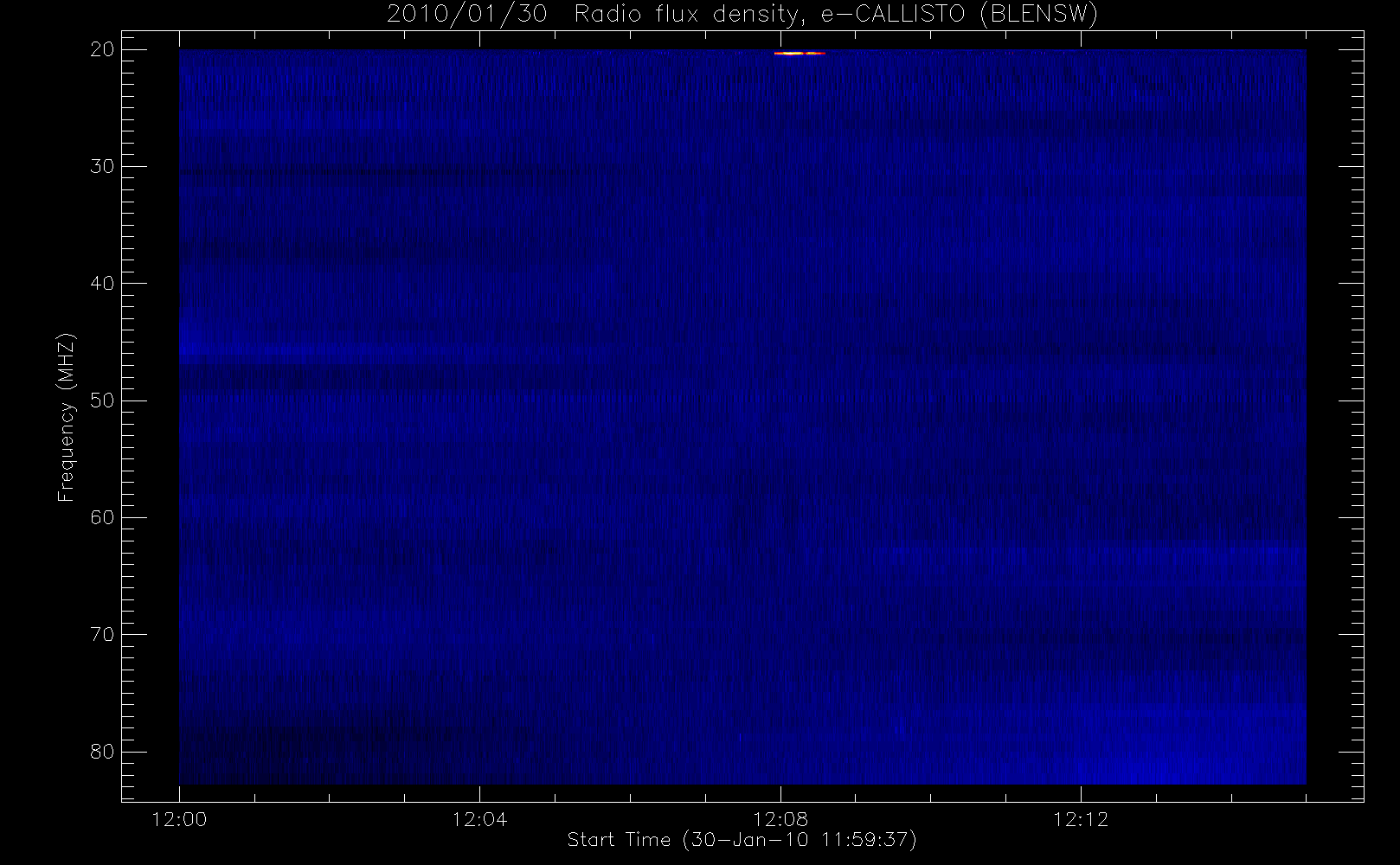Click the "Frequency (MHZ)" axis label

[67, 417]
